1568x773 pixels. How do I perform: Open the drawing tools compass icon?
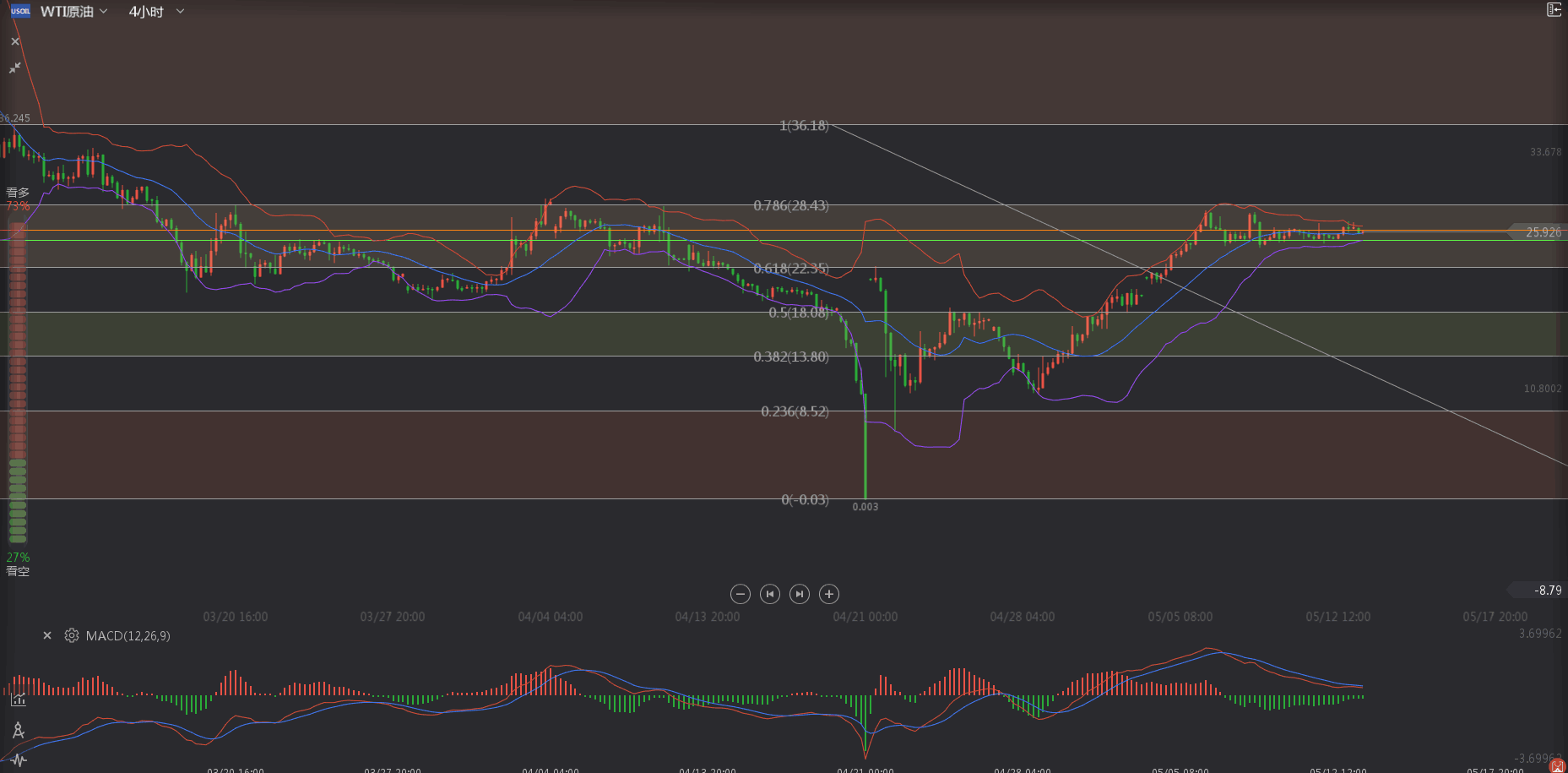[18, 730]
